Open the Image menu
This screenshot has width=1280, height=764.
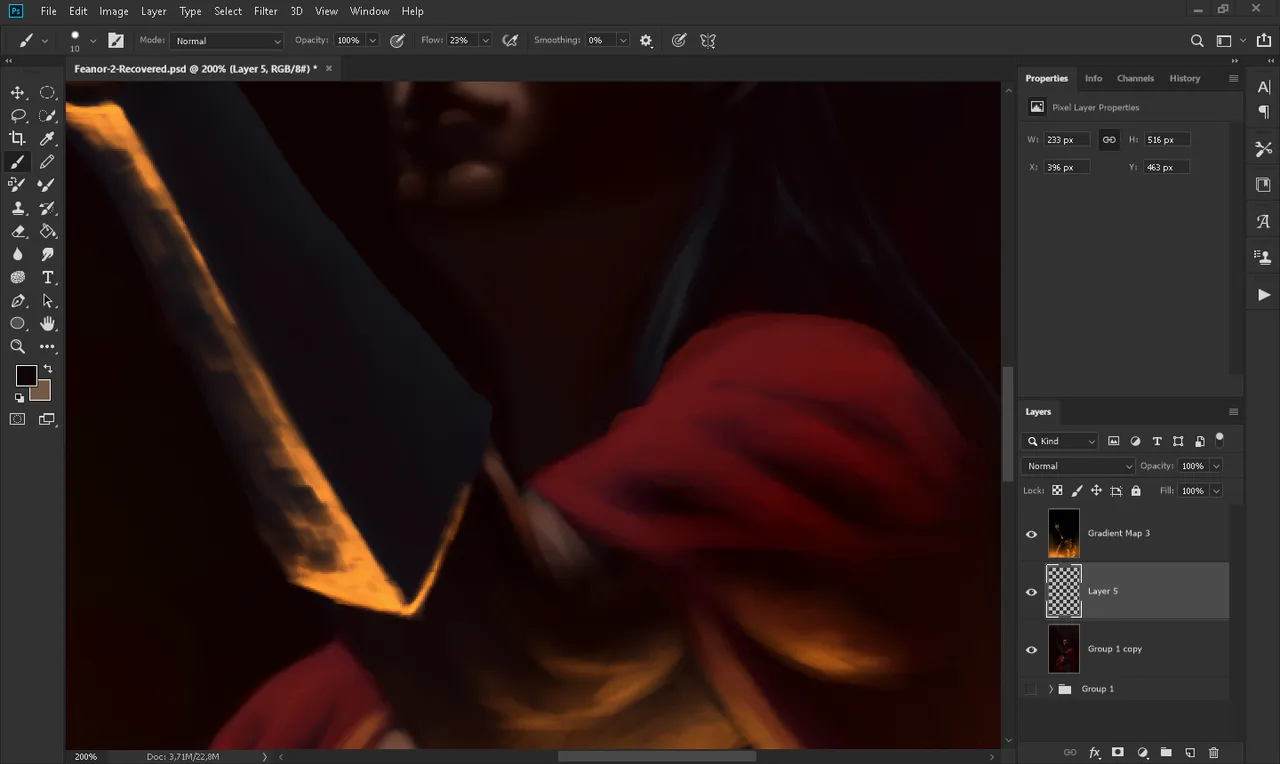pos(114,11)
